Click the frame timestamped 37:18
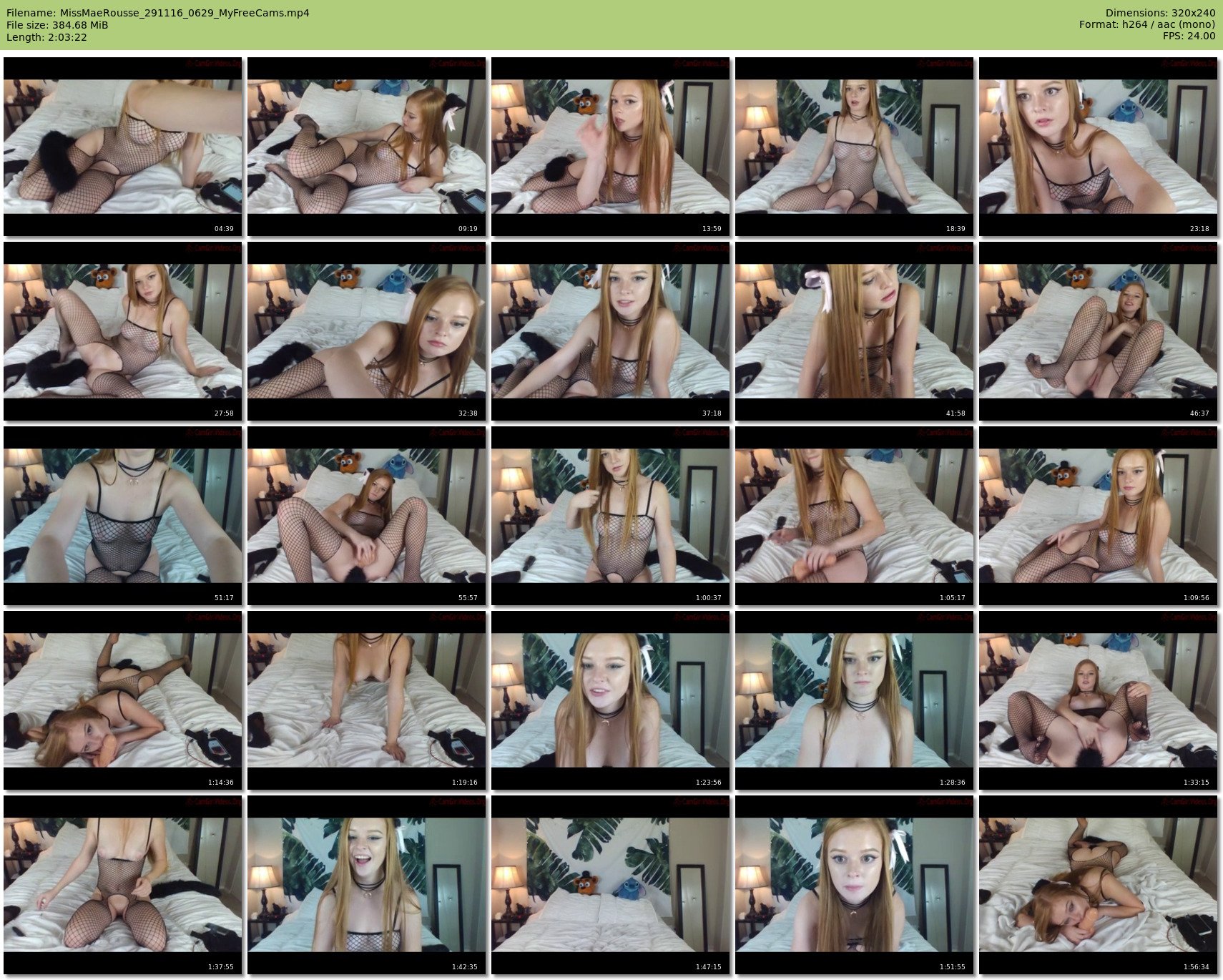 610,331
